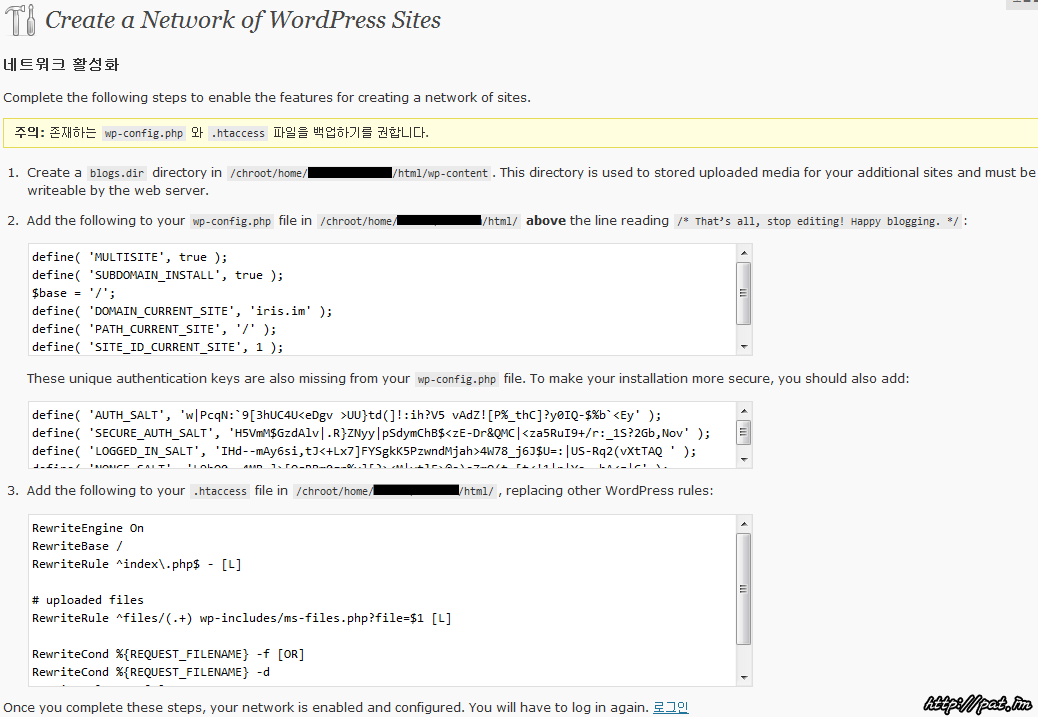
Task: Click the blogs.dir code label in step 1
Action: 117,173
